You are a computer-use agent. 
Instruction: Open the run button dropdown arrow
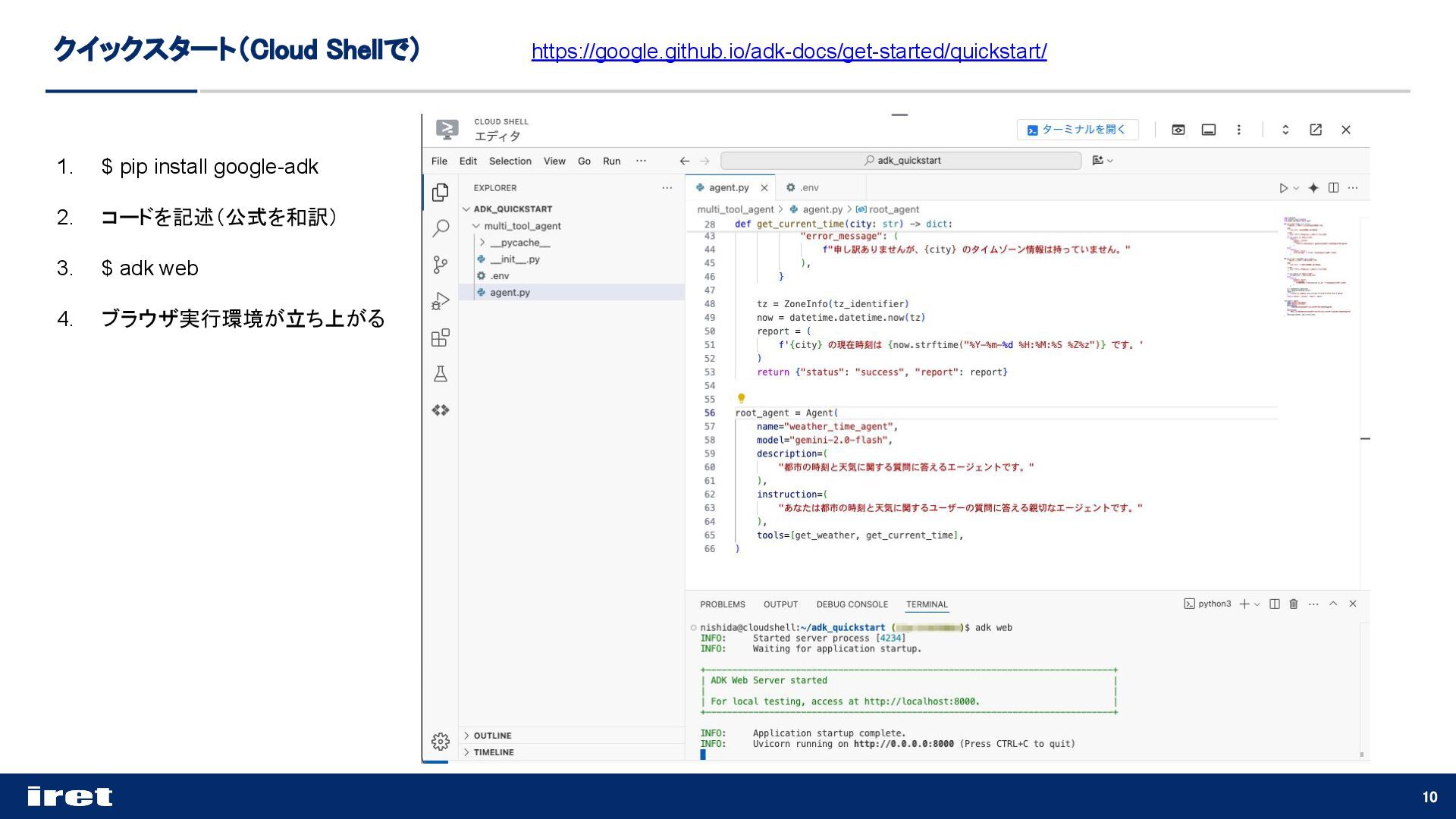pyautogui.click(x=1296, y=188)
